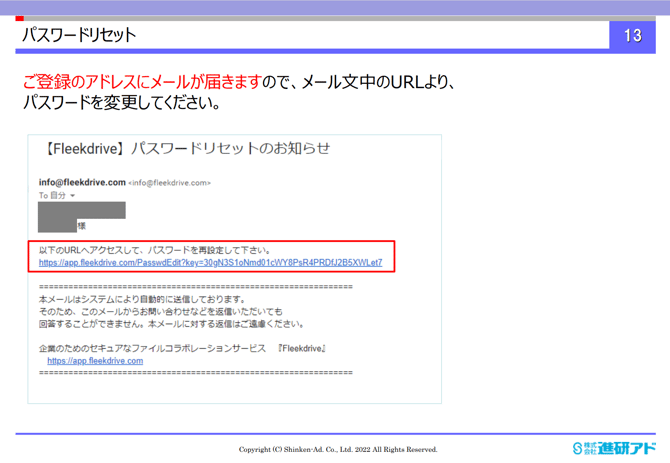Open the https://app.fleekdrive.com footer link
The image size is (670, 463).
[95, 361]
